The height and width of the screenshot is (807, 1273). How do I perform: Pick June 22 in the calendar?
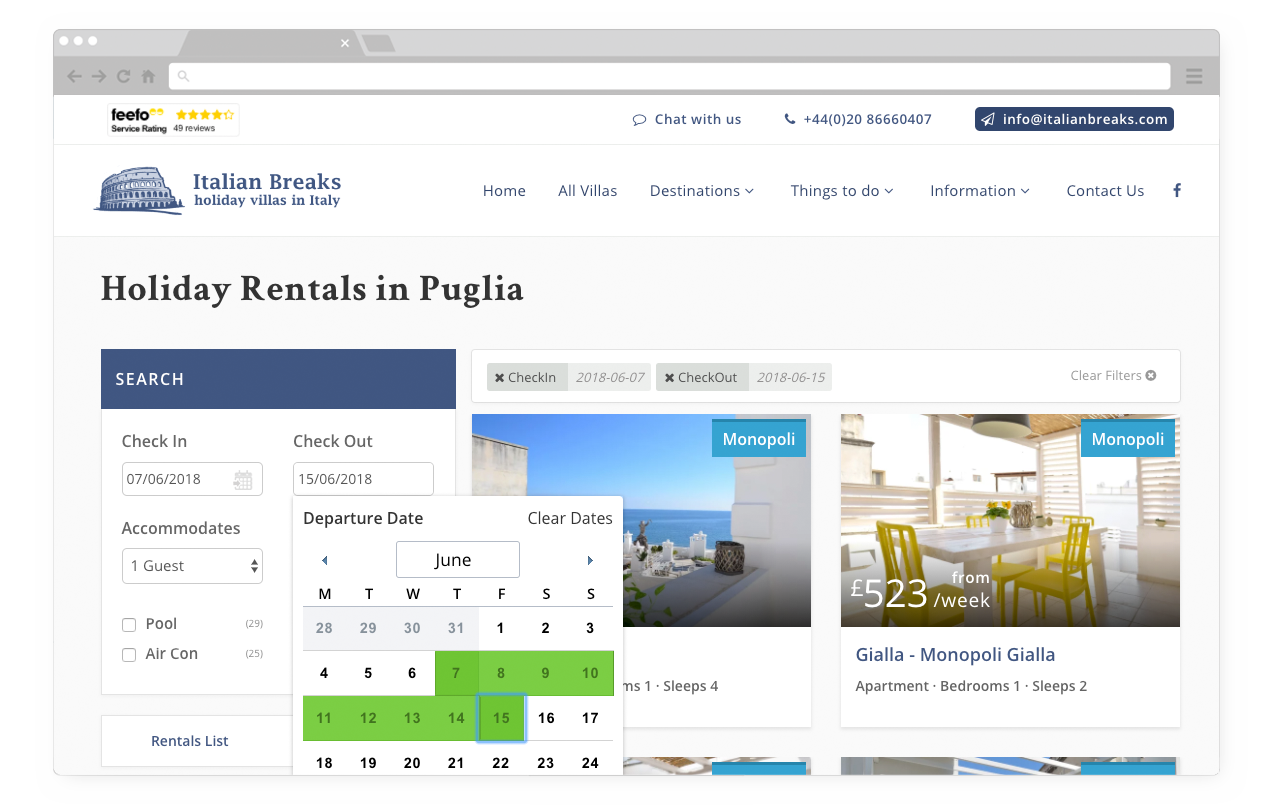point(501,763)
